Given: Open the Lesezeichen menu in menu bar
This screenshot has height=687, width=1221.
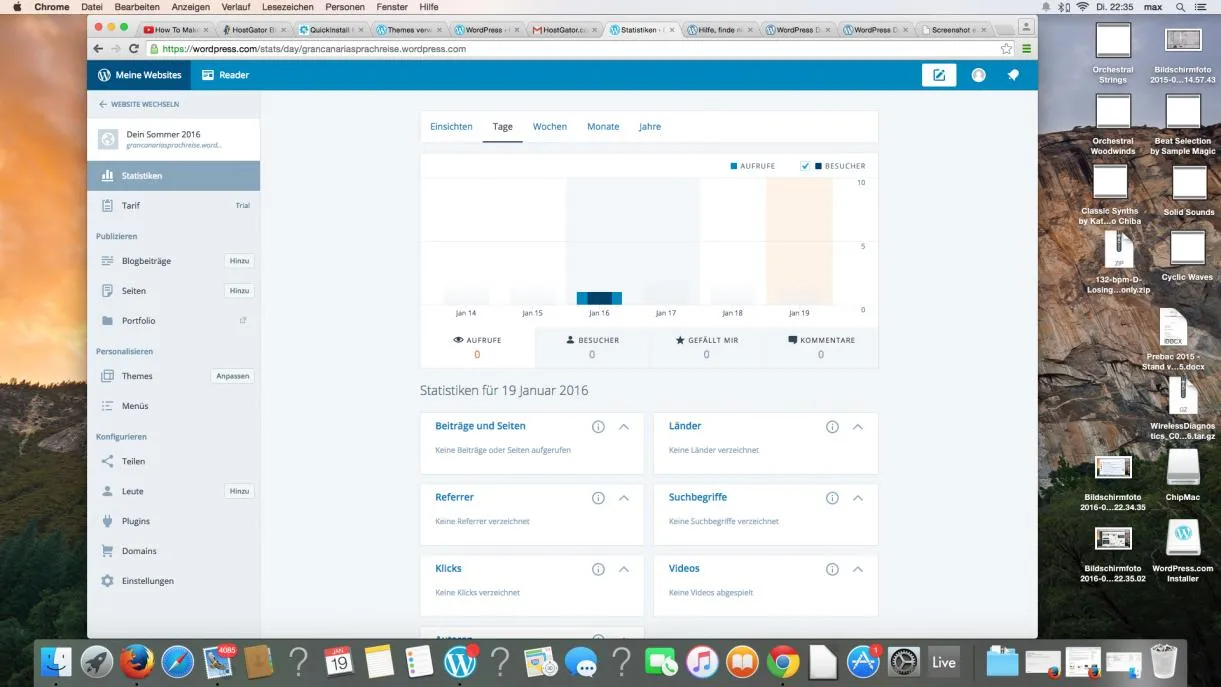Looking at the screenshot, I should point(288,7).
